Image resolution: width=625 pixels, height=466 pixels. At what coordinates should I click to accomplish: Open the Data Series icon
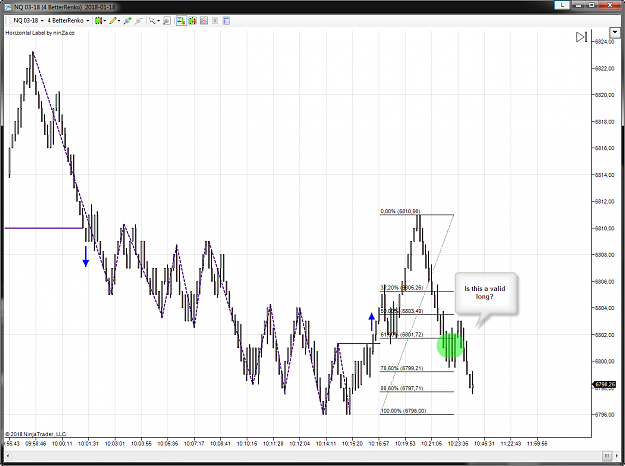point(193,21)
